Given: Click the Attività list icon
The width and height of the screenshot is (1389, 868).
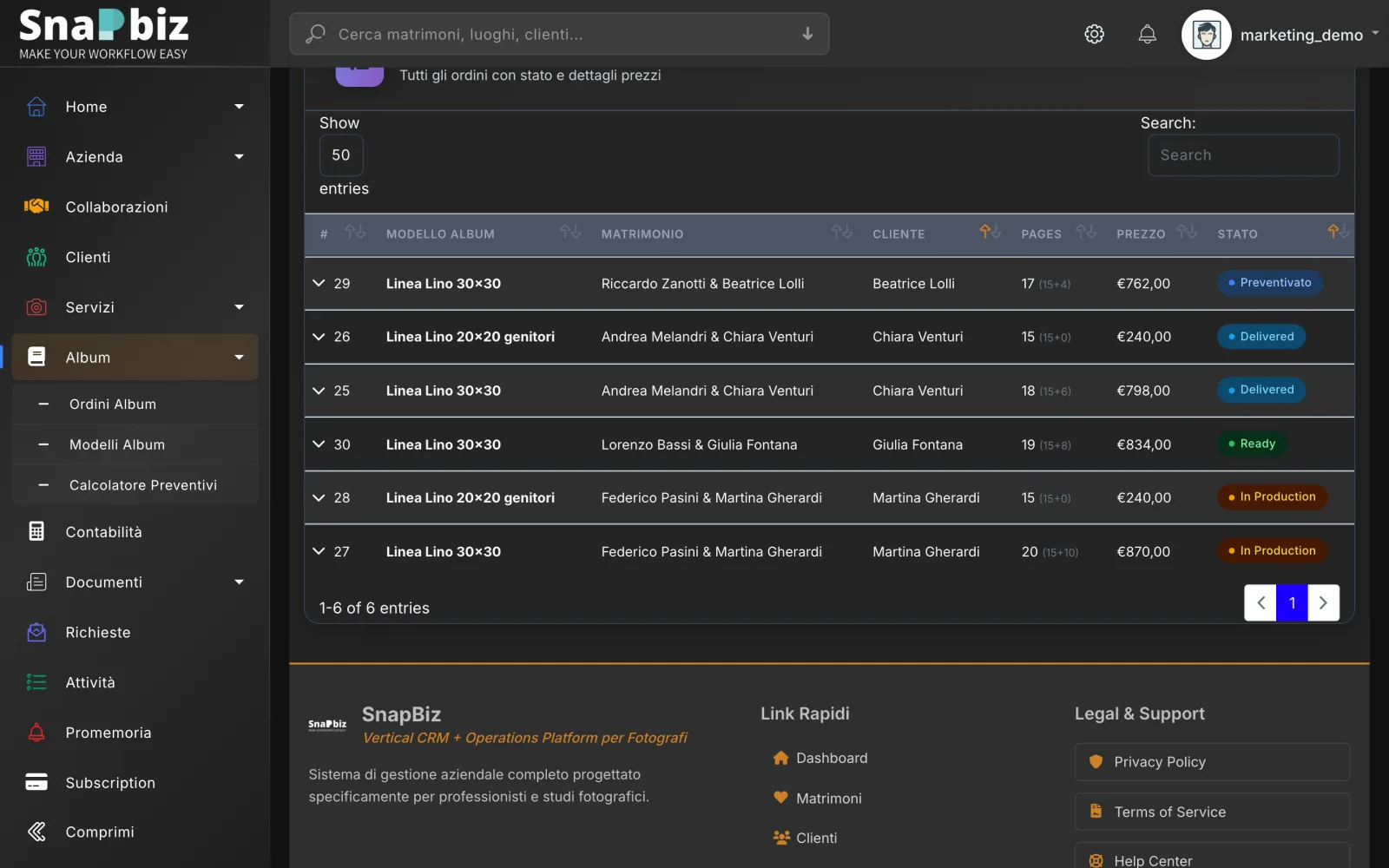Looking at the screenshot, I should pyautogui.click(x=36, y=682).
